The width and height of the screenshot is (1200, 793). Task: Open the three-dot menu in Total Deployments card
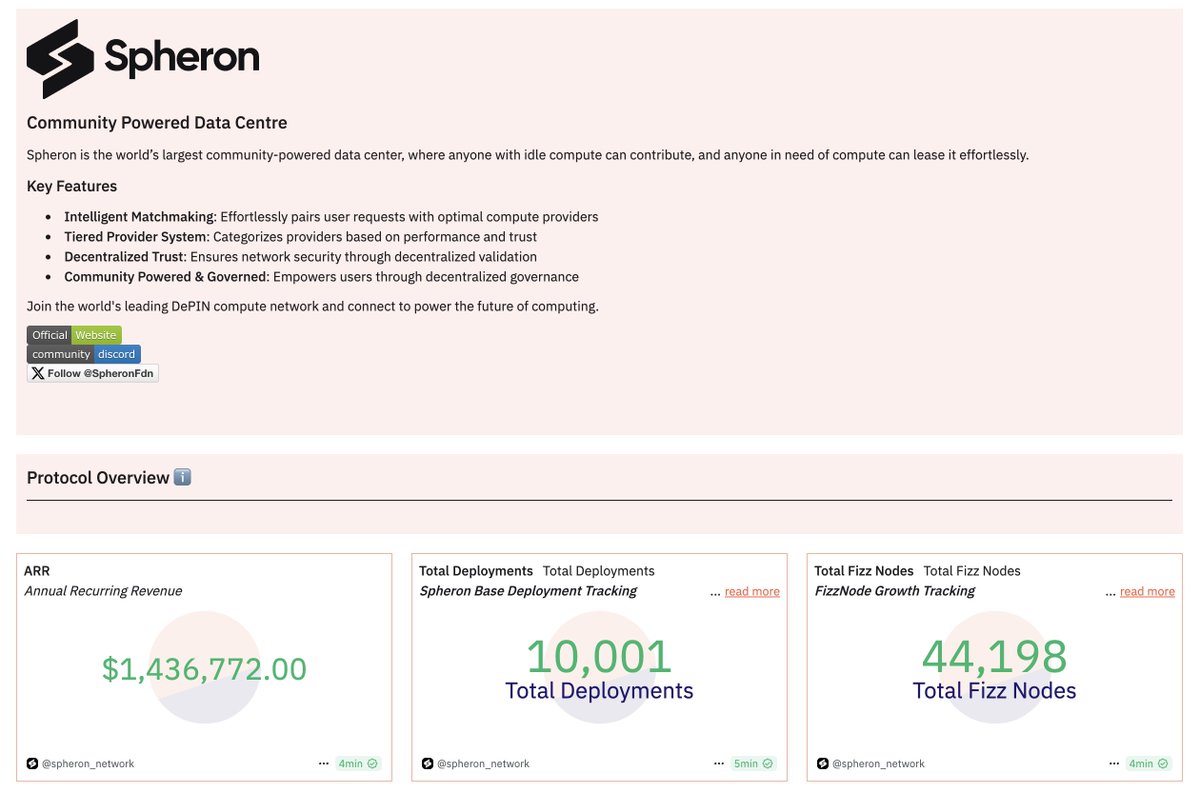click(719, 763)
